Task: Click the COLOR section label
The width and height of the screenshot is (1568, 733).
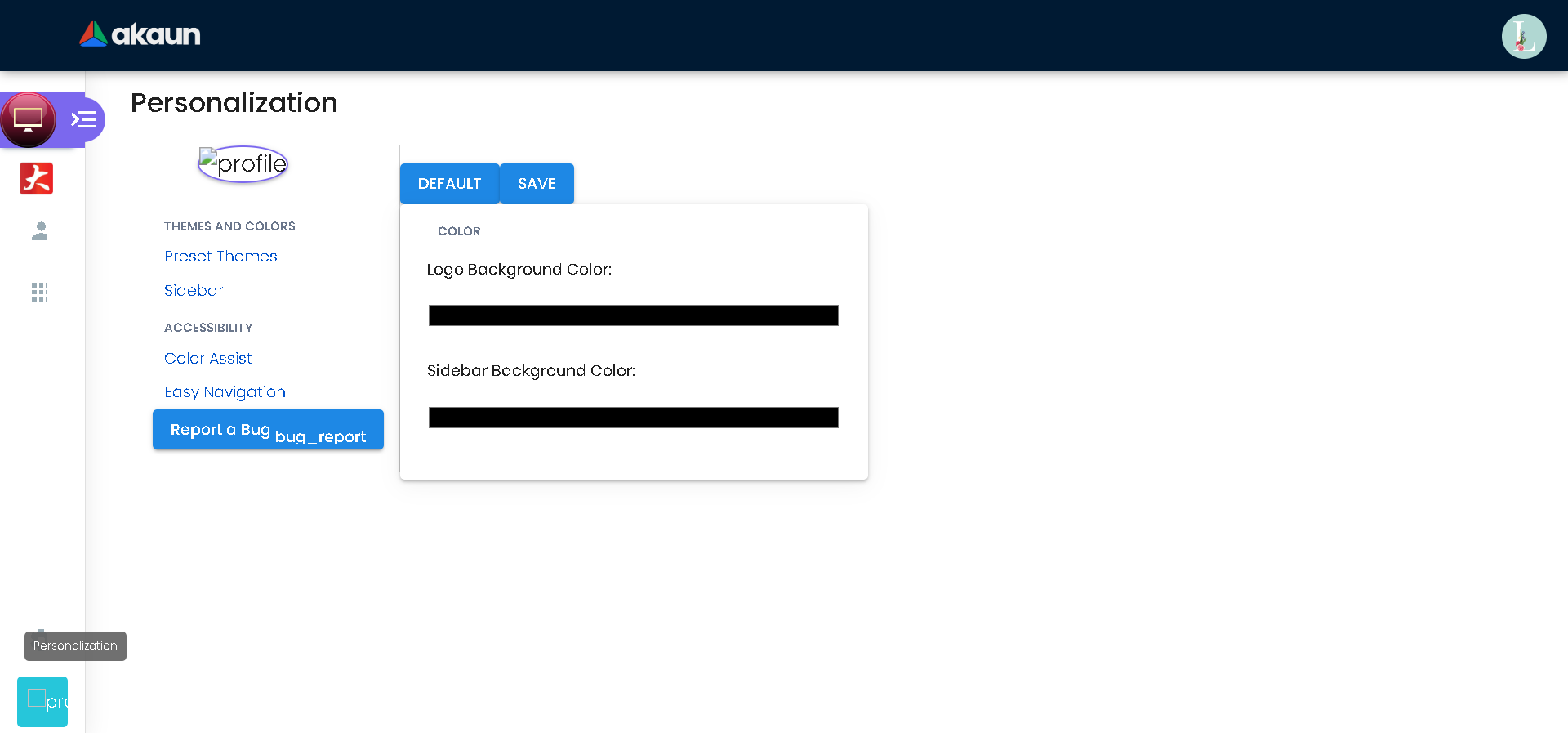Action: point(459,231)
